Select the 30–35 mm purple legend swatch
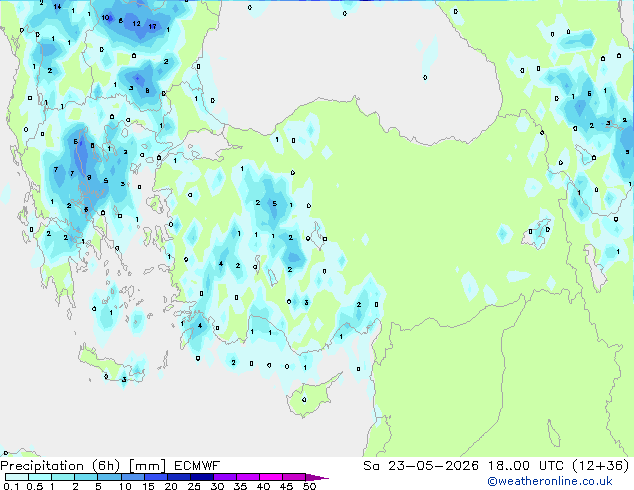The height and width of the screenshot is (490, 634). pos(224,477)
